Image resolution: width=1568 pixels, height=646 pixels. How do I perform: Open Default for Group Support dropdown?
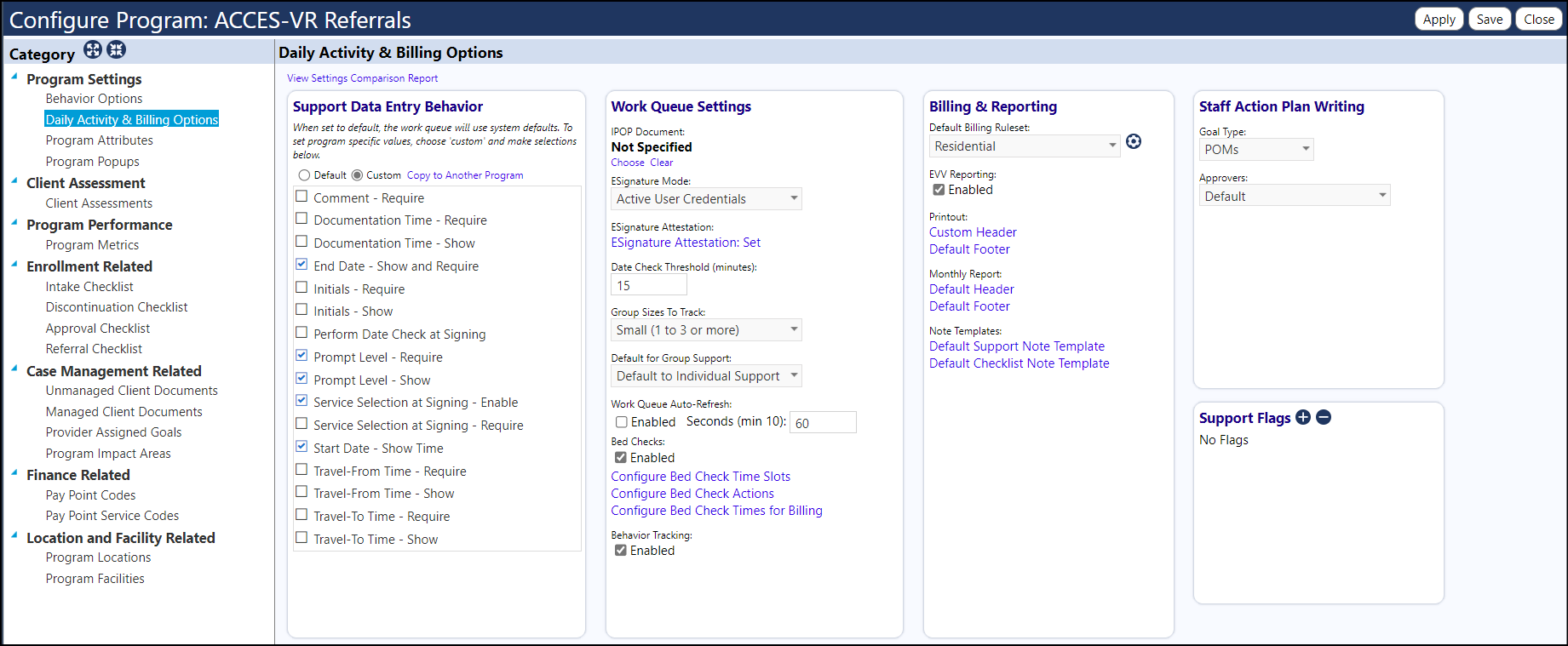pyautogui.click(x=706, y=376)
